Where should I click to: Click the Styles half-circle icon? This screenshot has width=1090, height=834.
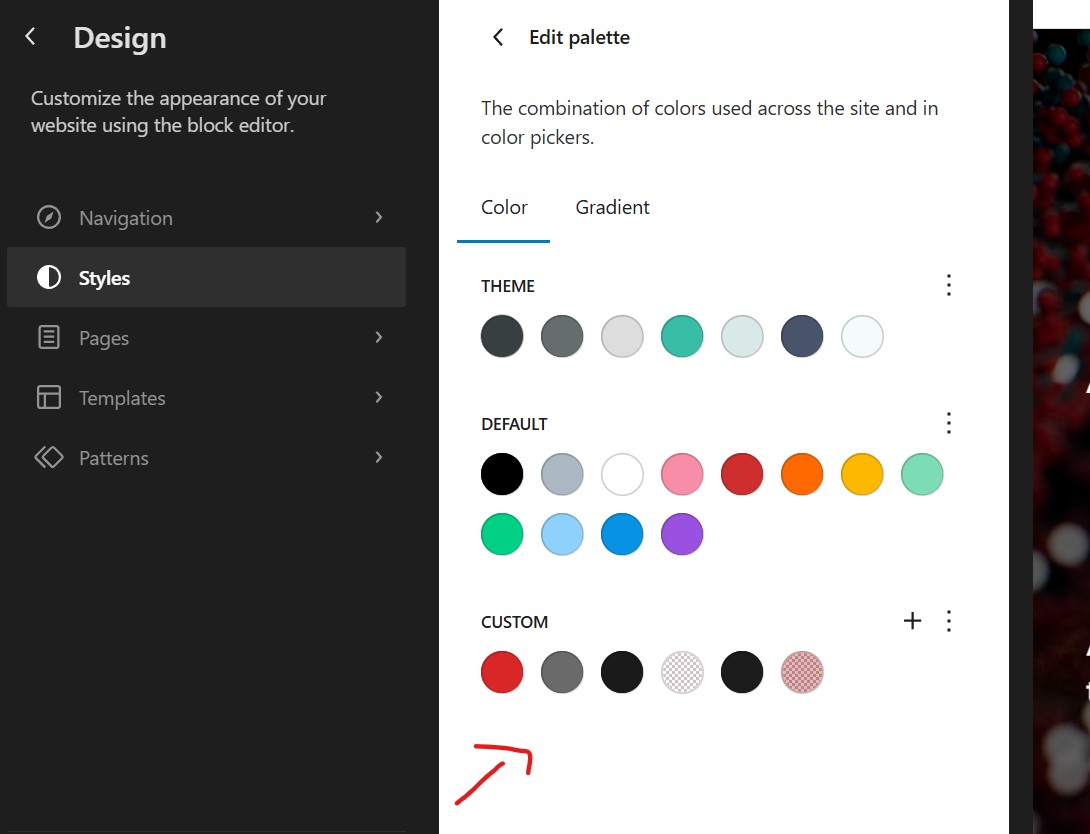point(49,277)
